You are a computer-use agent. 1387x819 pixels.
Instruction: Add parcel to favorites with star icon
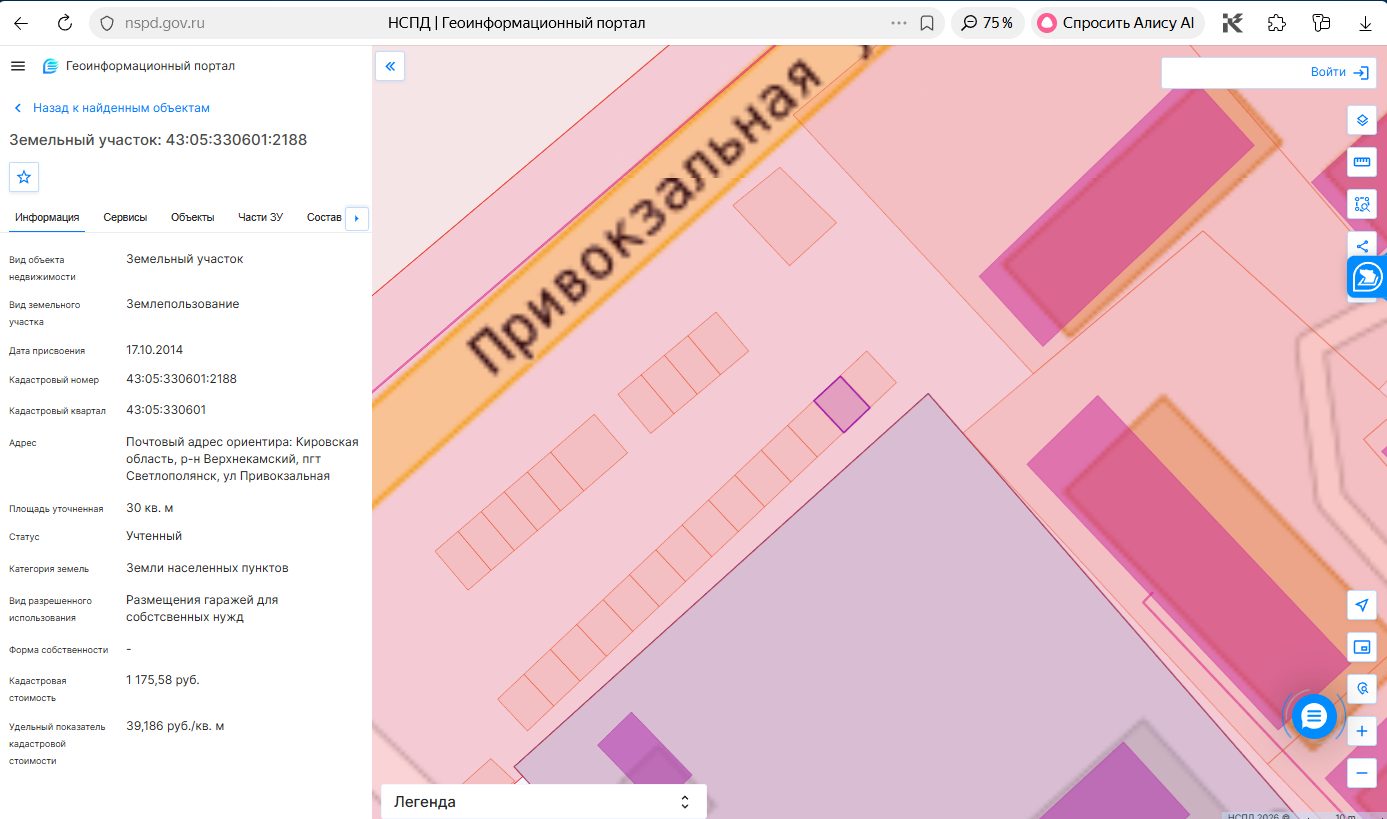point(24,177)
